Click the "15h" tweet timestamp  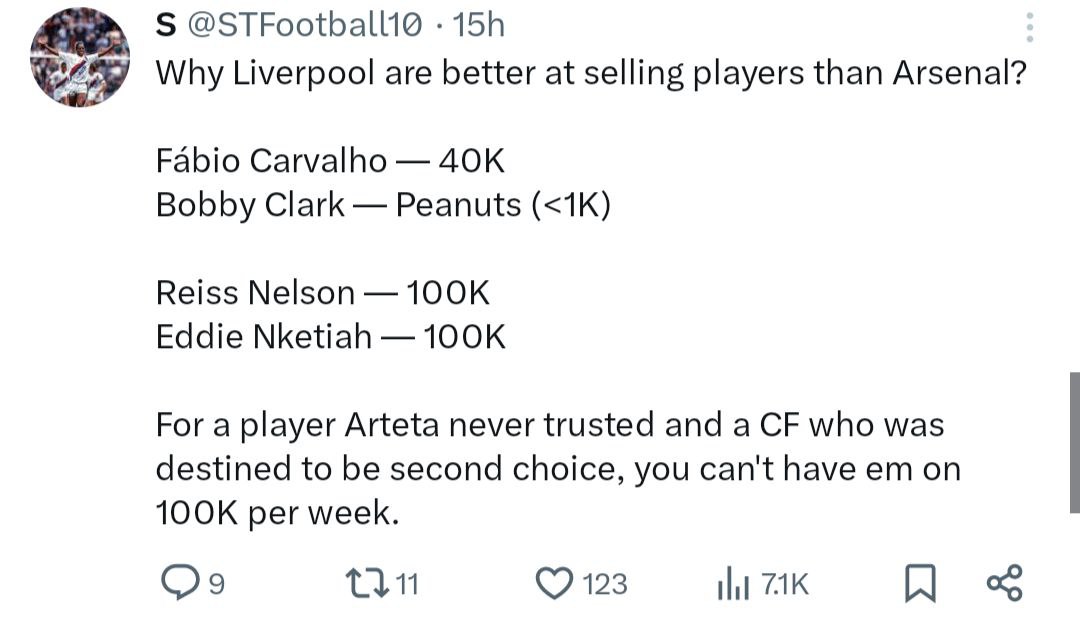click(x=479, y=24)
